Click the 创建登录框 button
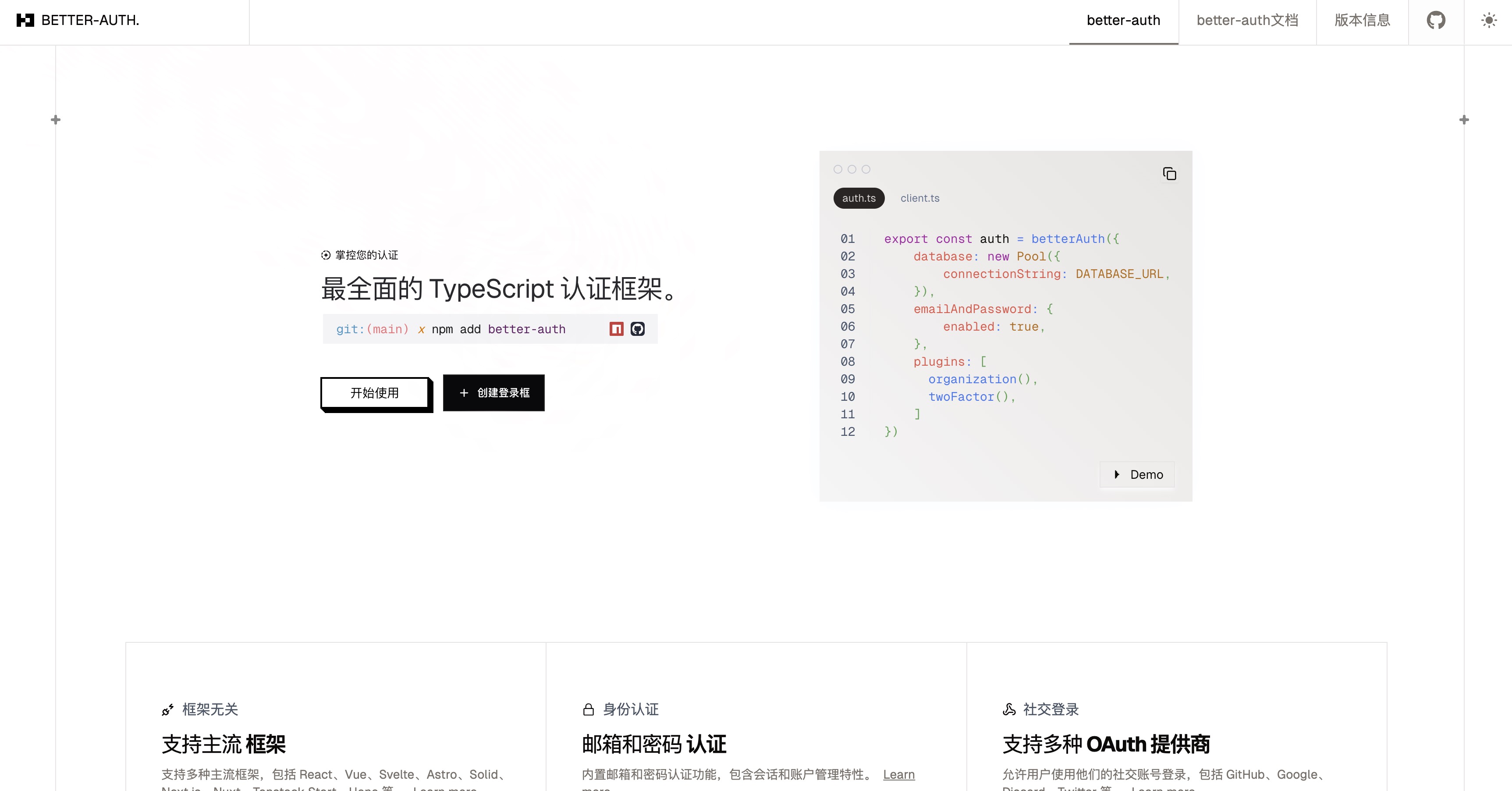1512x791 pixels. pyautogui.click(x=493, y=393)
